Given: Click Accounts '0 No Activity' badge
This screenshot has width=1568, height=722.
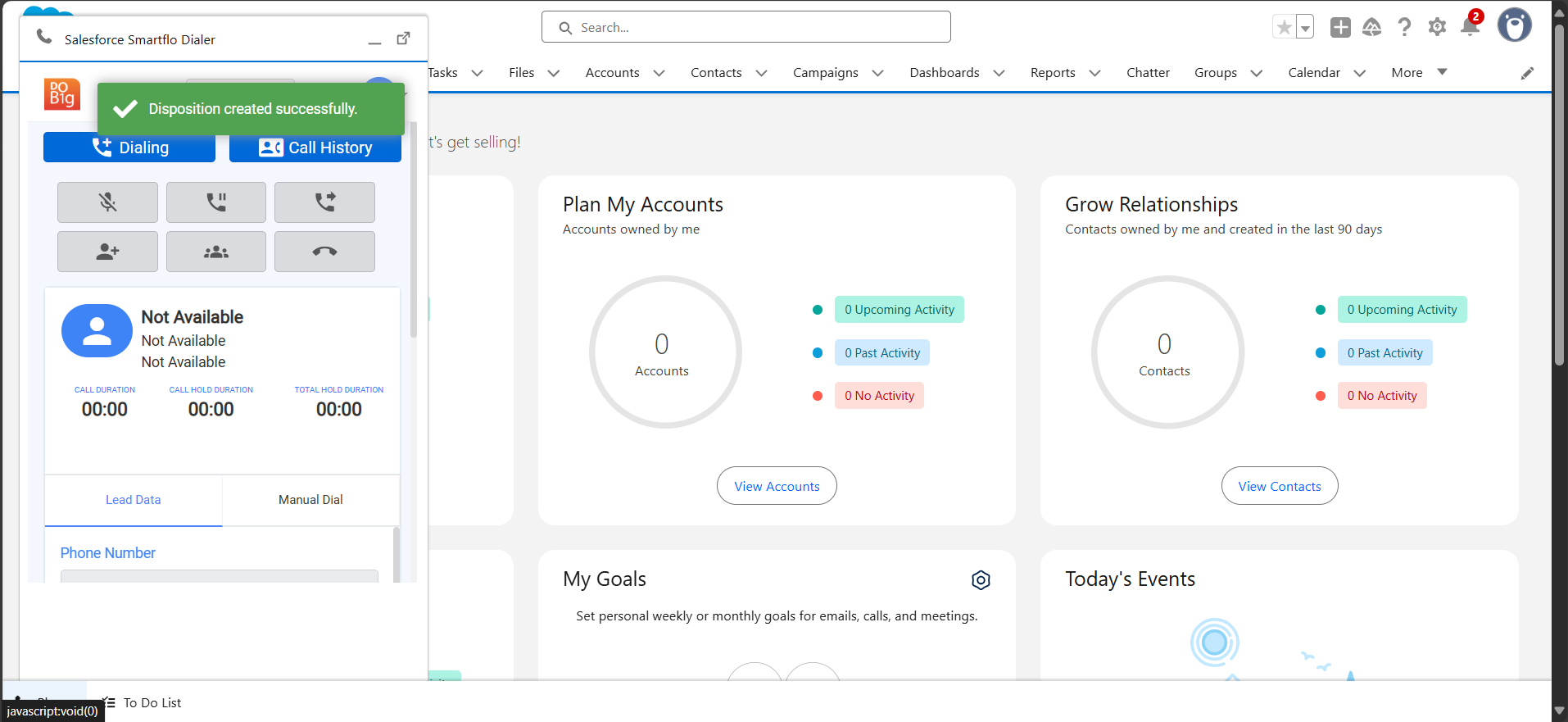Looking at the screenshot, I should [879, 396].
